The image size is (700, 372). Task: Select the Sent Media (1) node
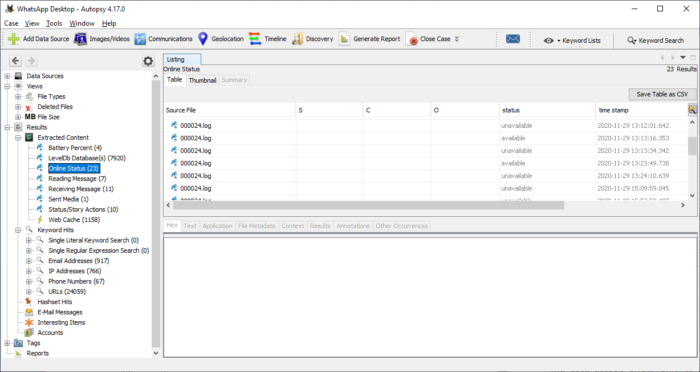point(68,199)
